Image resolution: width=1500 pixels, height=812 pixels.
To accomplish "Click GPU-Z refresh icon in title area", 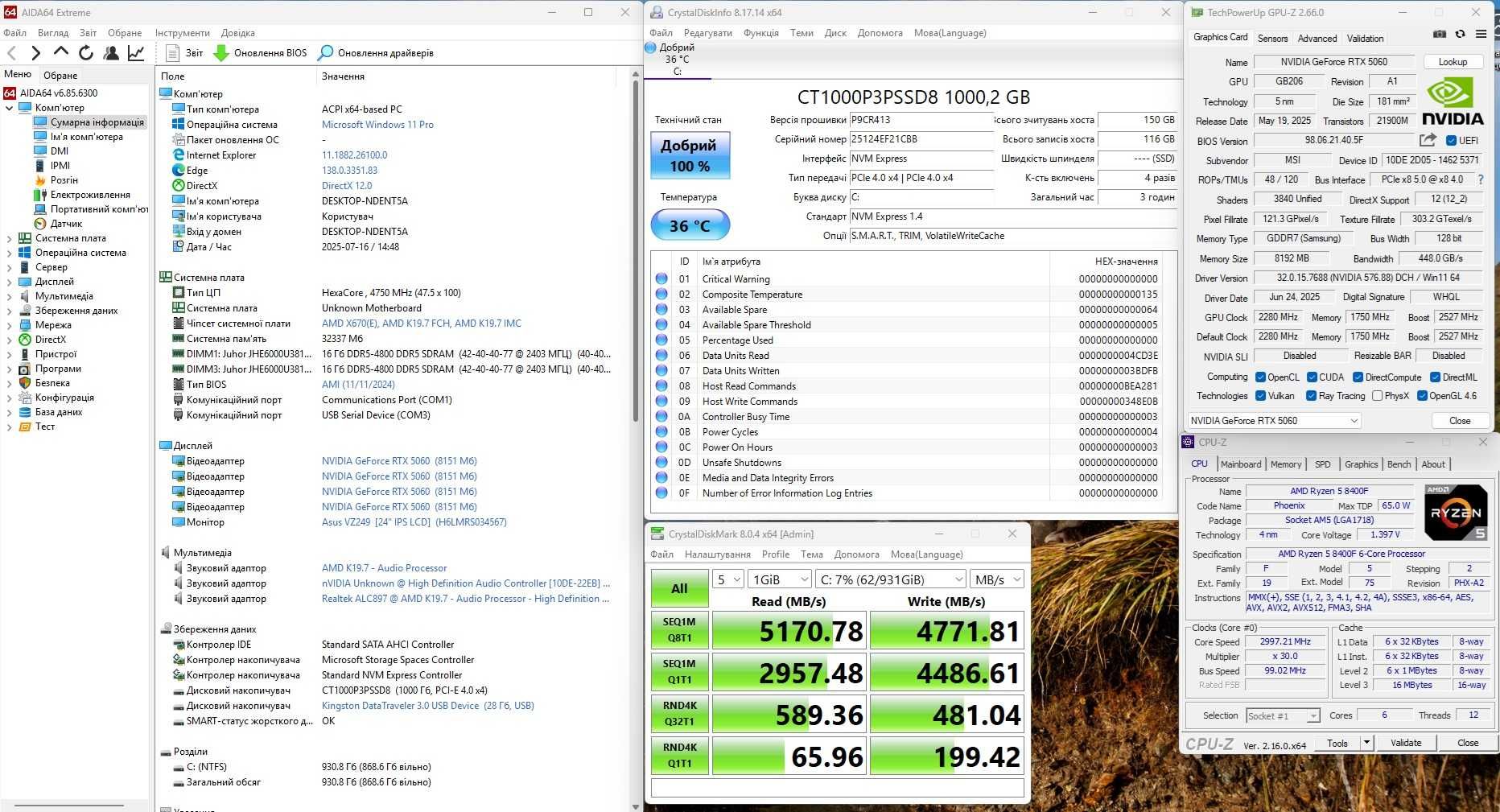I will [1460, 34].
